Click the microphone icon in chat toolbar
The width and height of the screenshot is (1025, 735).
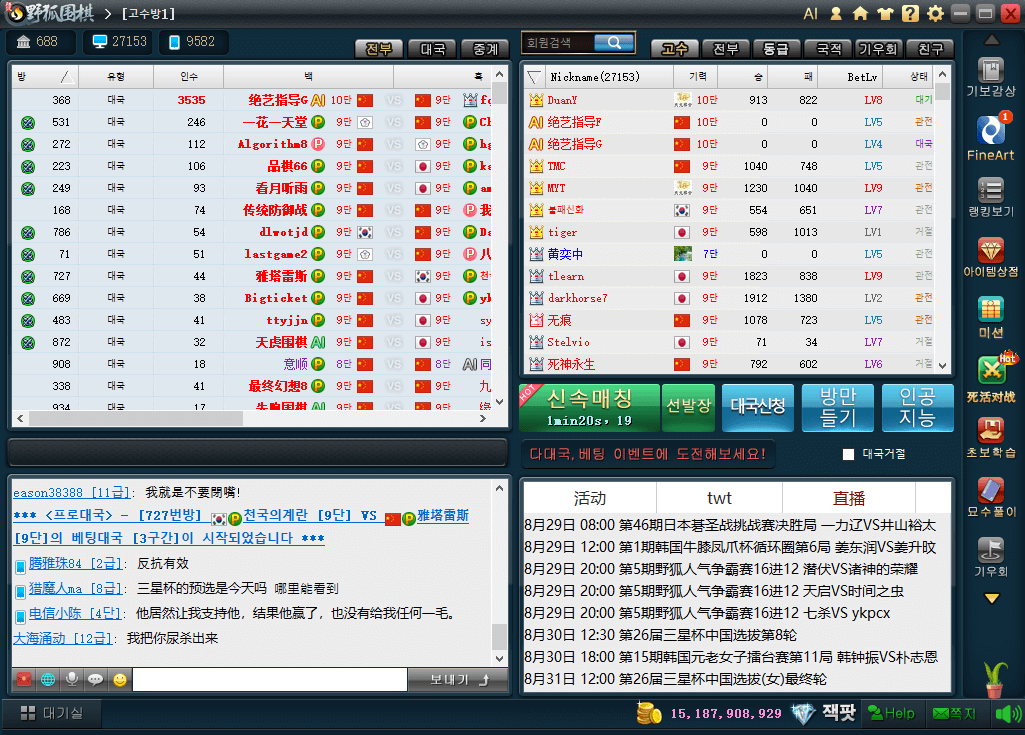coord(72,679)
